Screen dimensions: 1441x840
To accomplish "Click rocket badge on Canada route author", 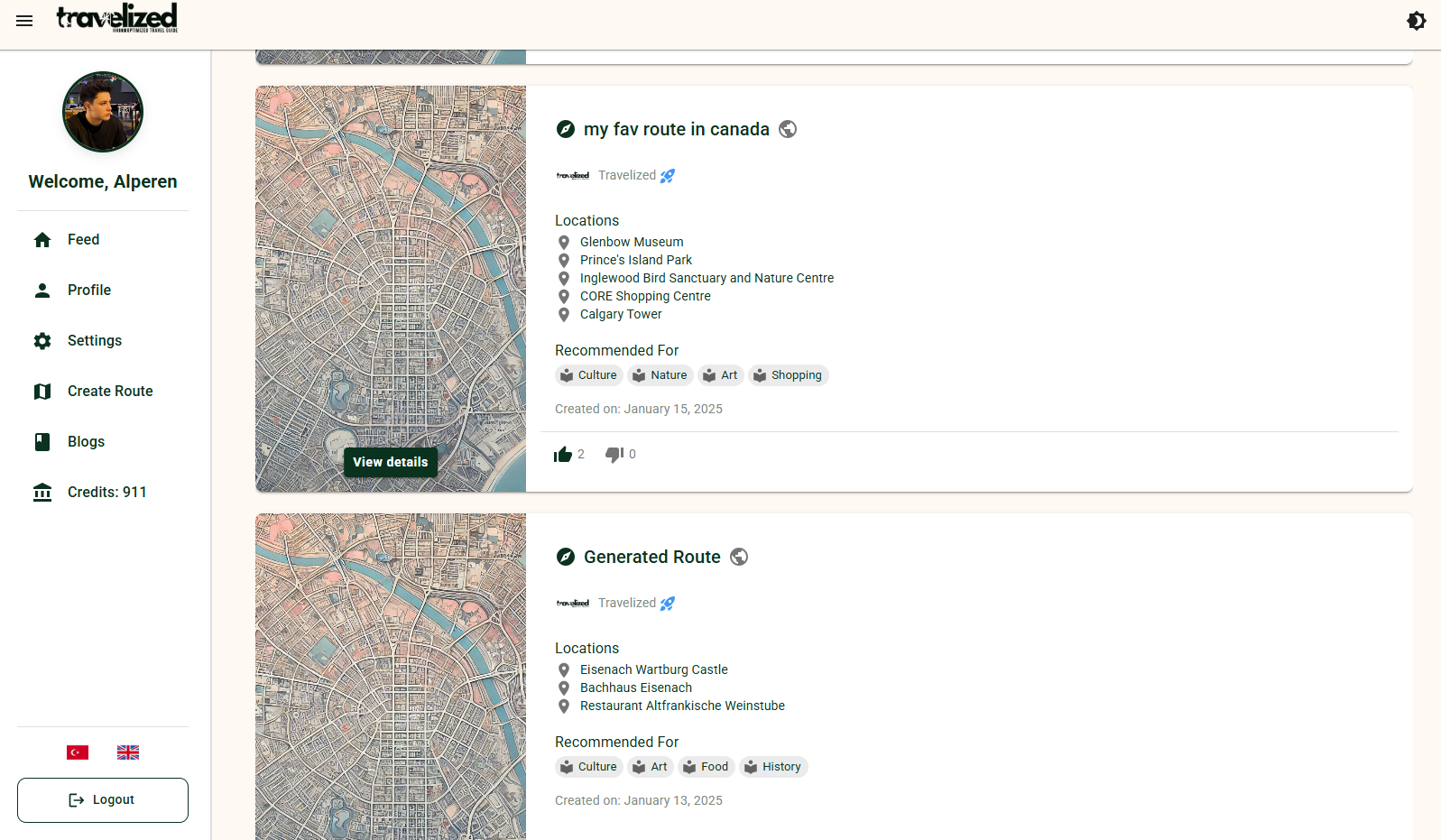I will pos(668,176).
